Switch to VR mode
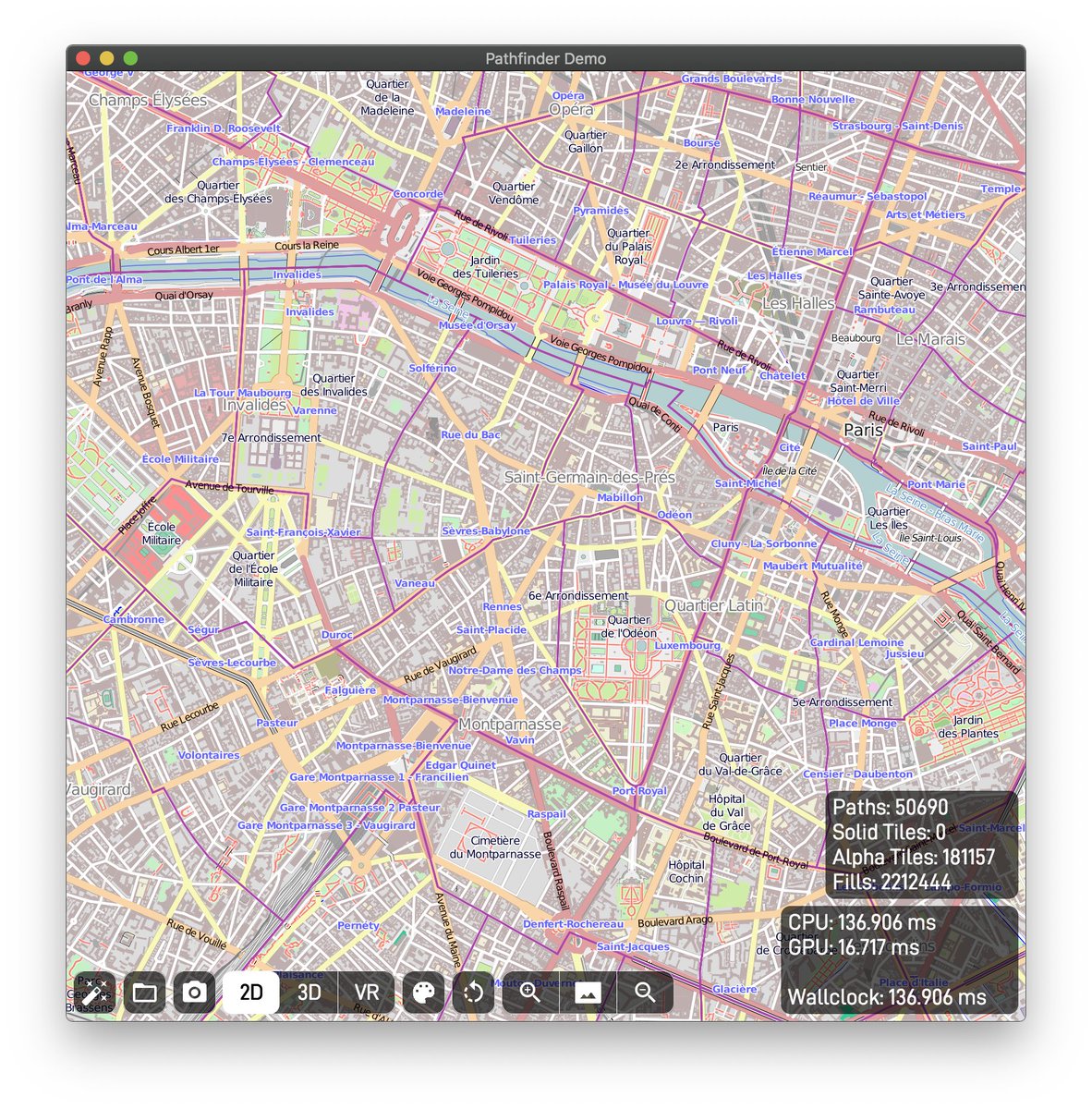This screenshot has width=1092, height=1109. tap(367, 993)
